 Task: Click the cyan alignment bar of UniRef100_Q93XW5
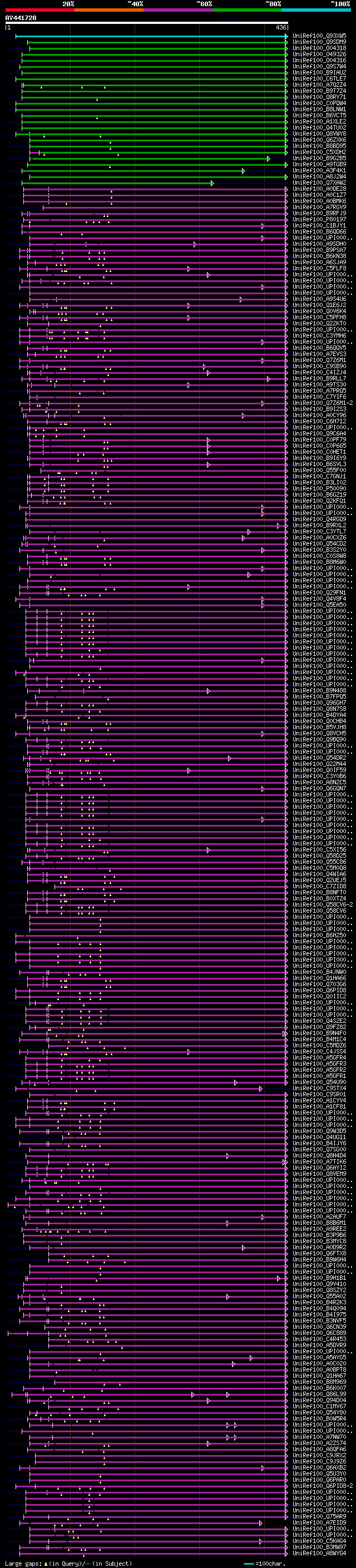point(151,37)
